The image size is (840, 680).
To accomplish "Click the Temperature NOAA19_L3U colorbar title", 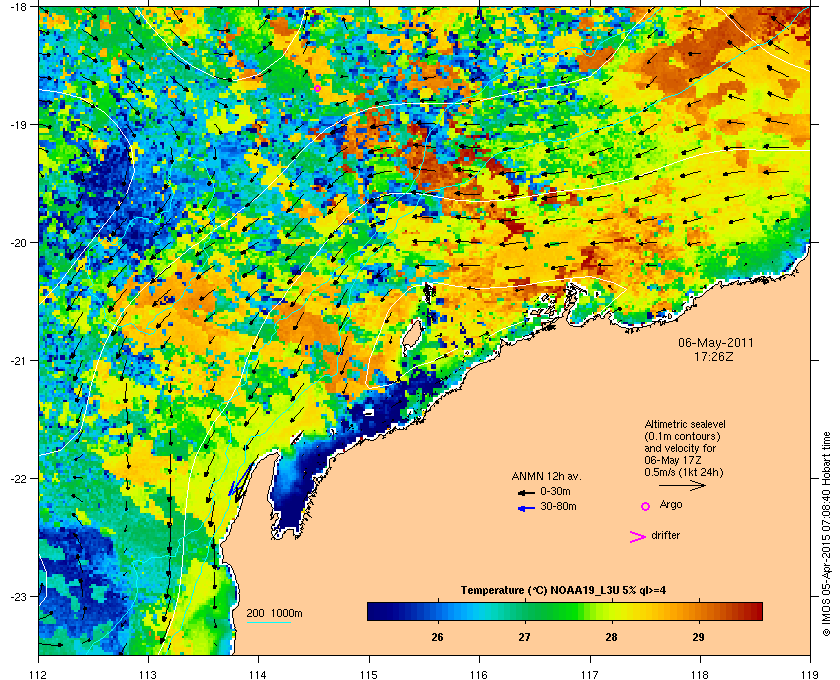I will [x=564, y=591].
